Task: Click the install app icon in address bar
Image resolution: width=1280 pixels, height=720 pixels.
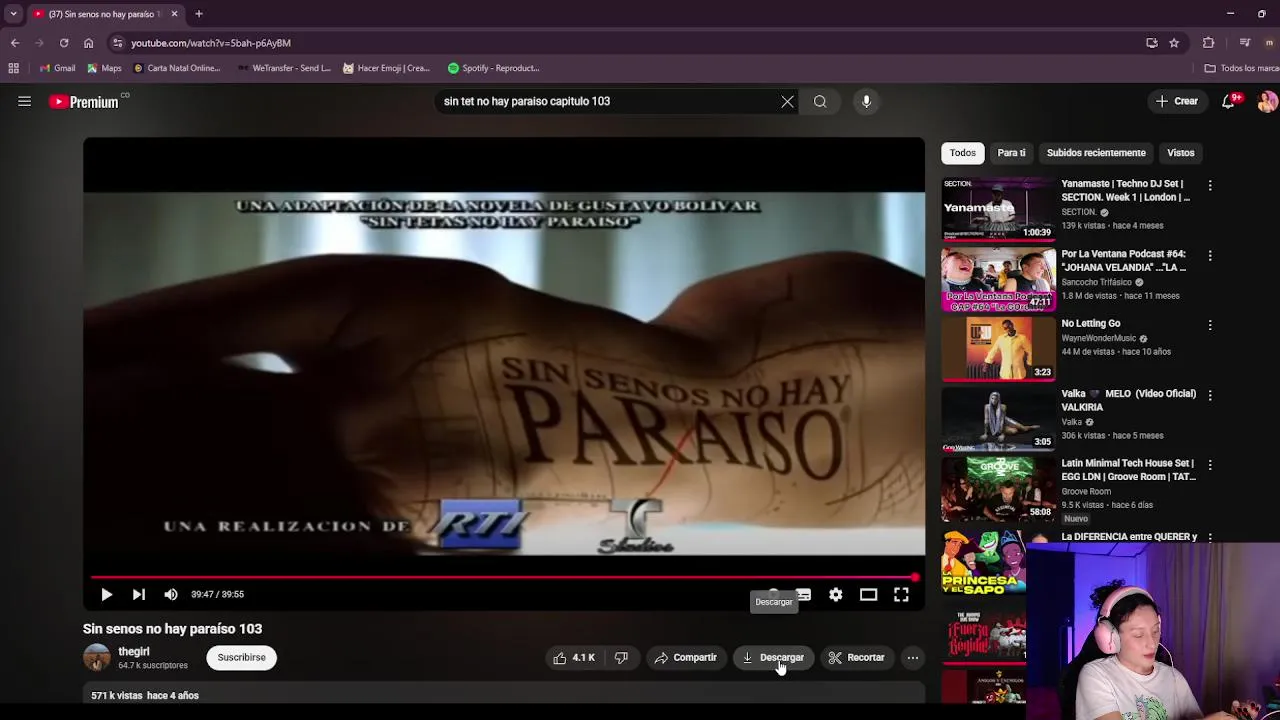Action: [x=1152, y=43]
